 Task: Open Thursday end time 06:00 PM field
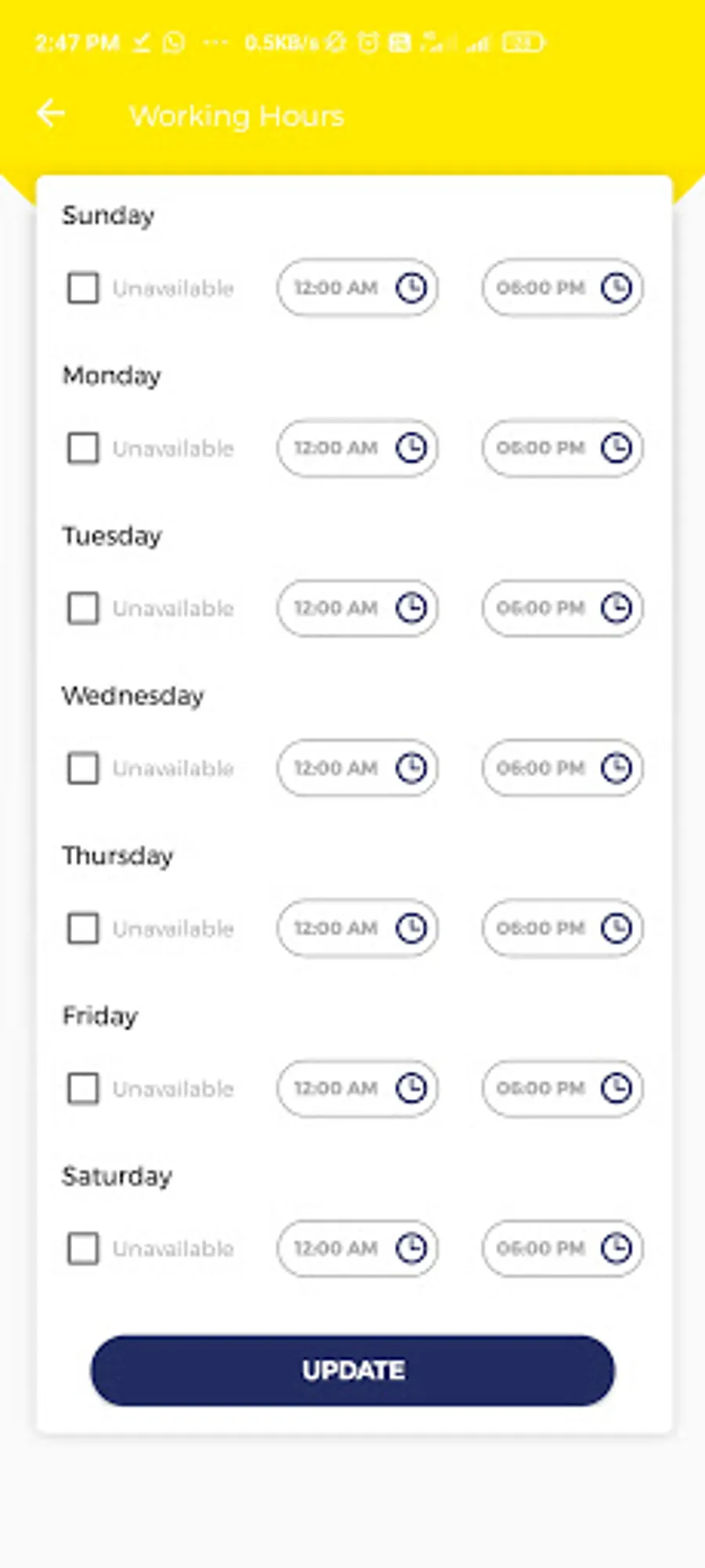[x=541, y=928]
